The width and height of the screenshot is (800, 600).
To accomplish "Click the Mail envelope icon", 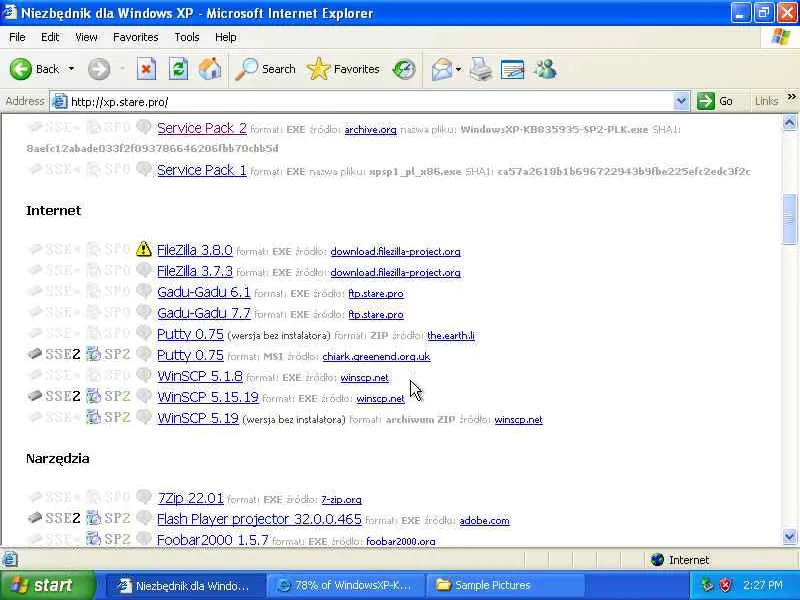I will pos(441,69).
